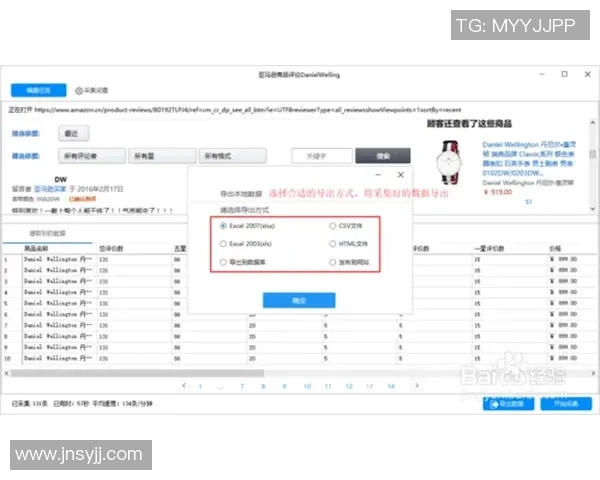Open the Amazon buyer reviewer link

50,189
